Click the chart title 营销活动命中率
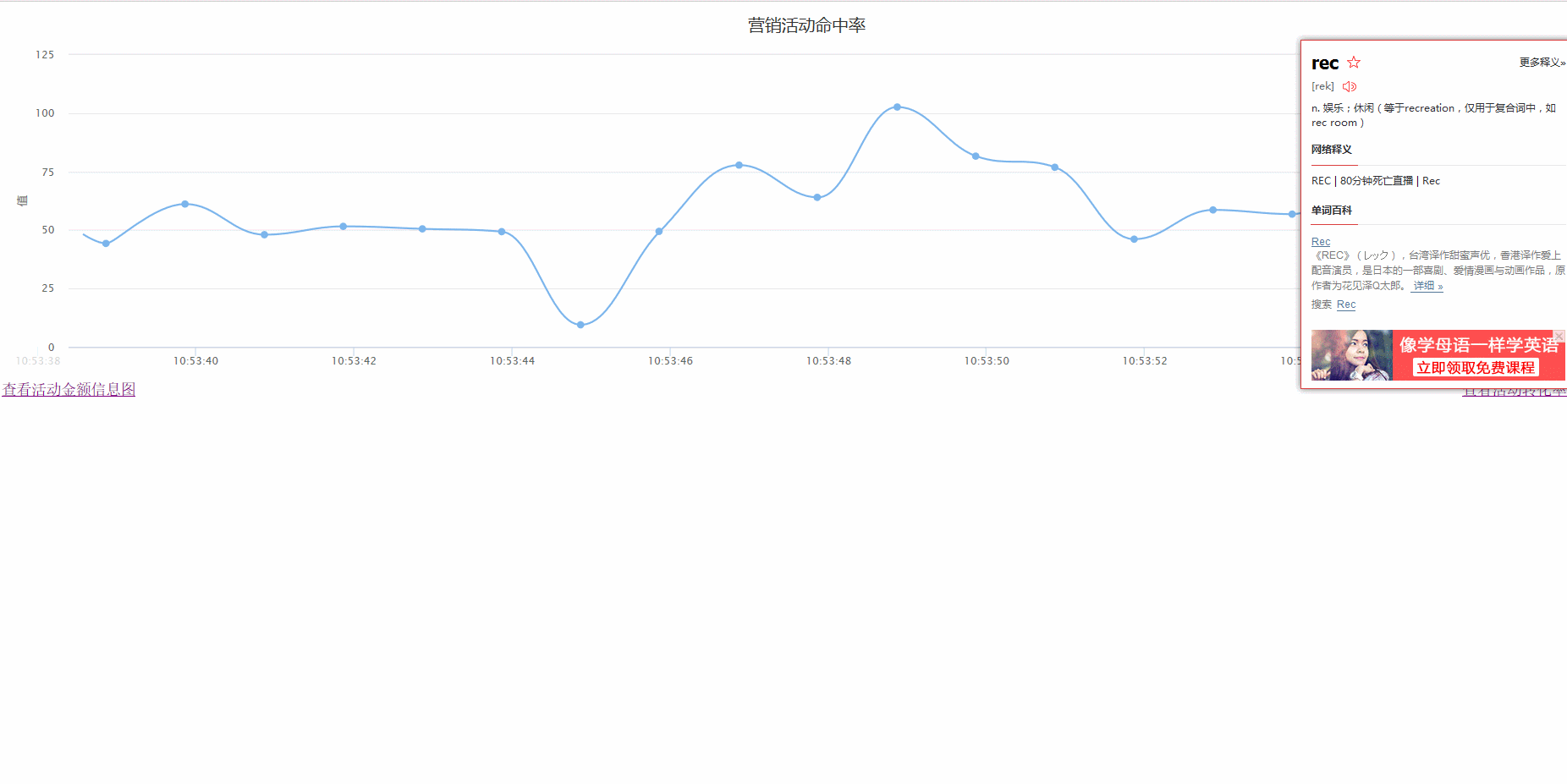 click(x=806, y=25)
